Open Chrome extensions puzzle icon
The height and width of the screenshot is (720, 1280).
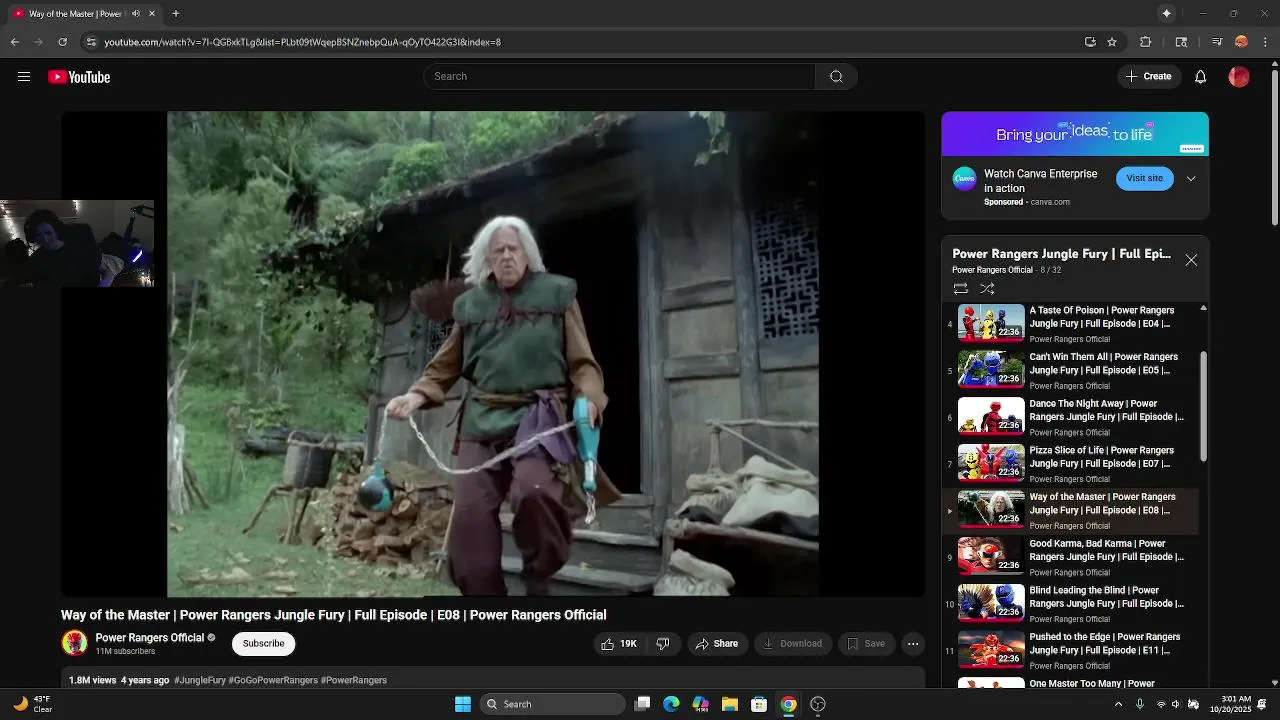tap(1146, 42)
